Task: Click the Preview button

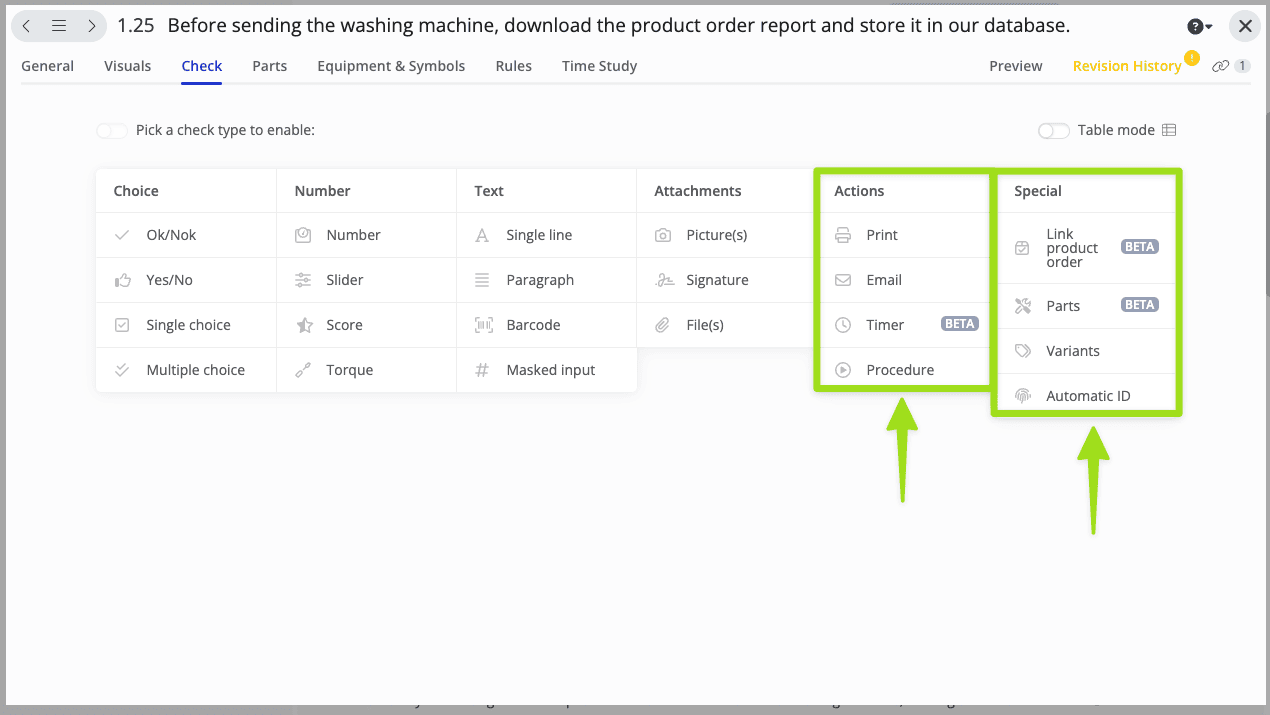Action: pos(1015,66)
